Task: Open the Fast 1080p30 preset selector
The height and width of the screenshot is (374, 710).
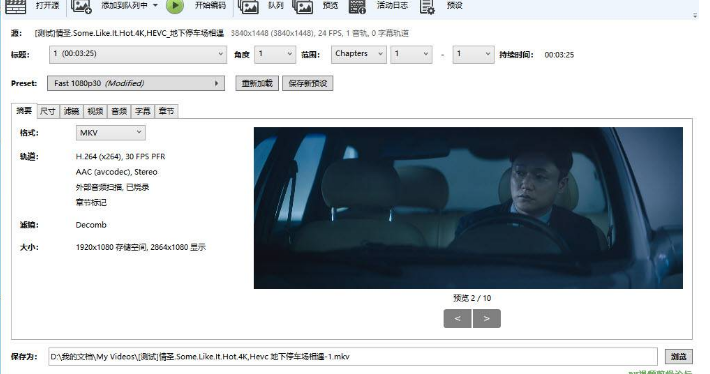Action: (x=136, y=83)
